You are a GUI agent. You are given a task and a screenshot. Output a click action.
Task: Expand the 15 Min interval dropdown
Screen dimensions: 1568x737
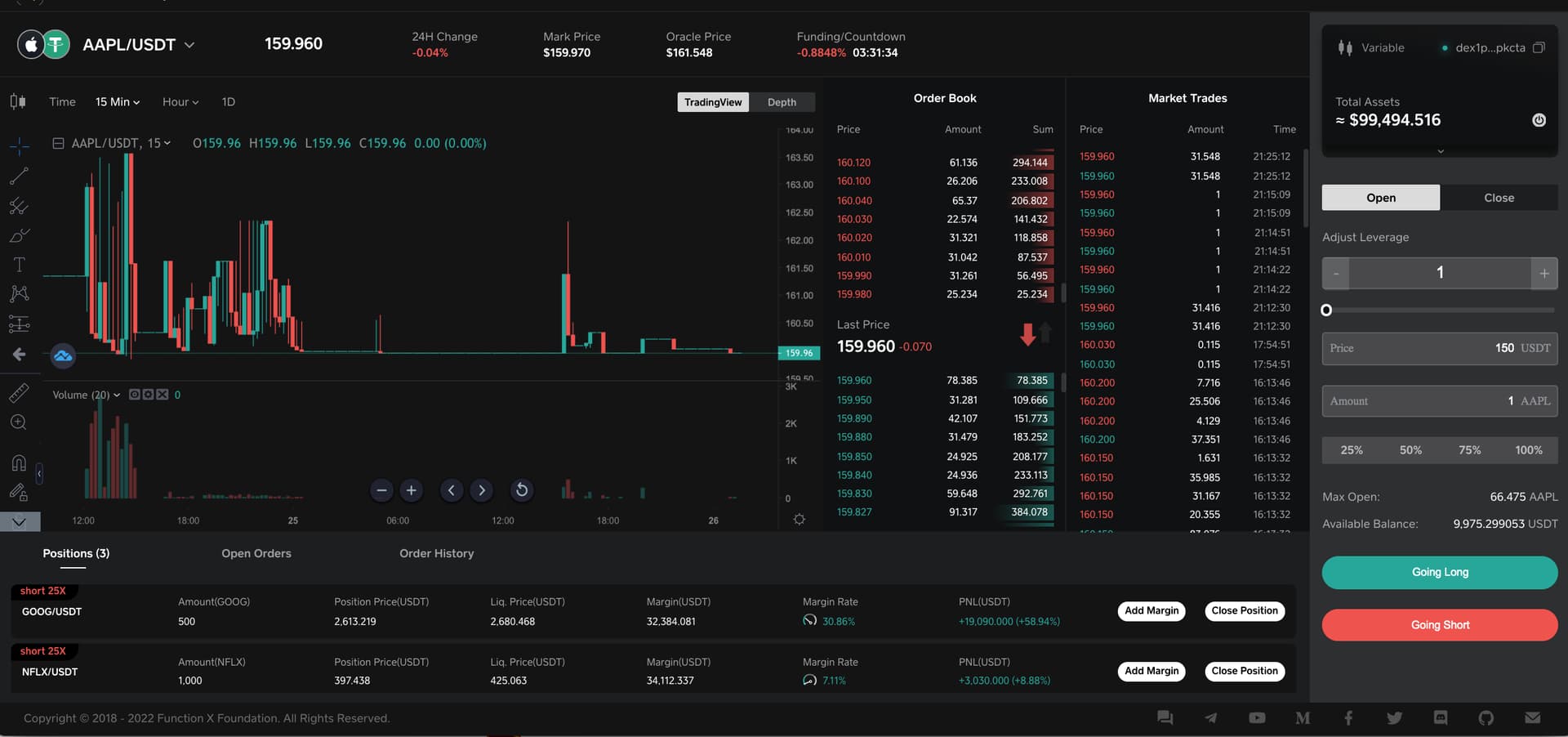coord(118,102)
